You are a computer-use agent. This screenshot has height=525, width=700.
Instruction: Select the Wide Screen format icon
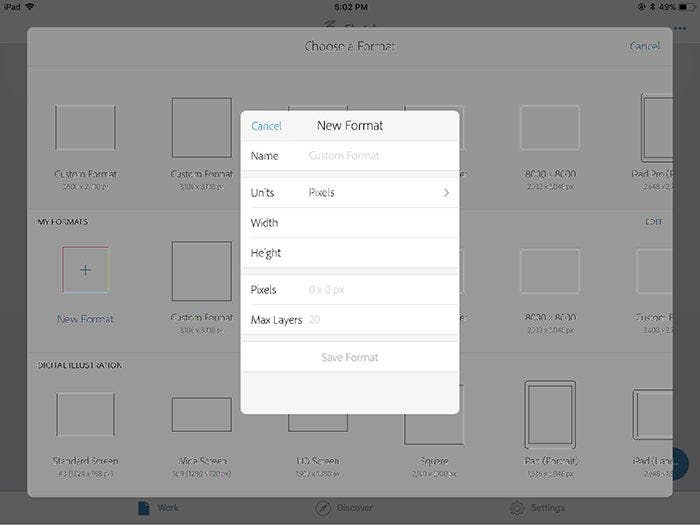tap(201, 414)
